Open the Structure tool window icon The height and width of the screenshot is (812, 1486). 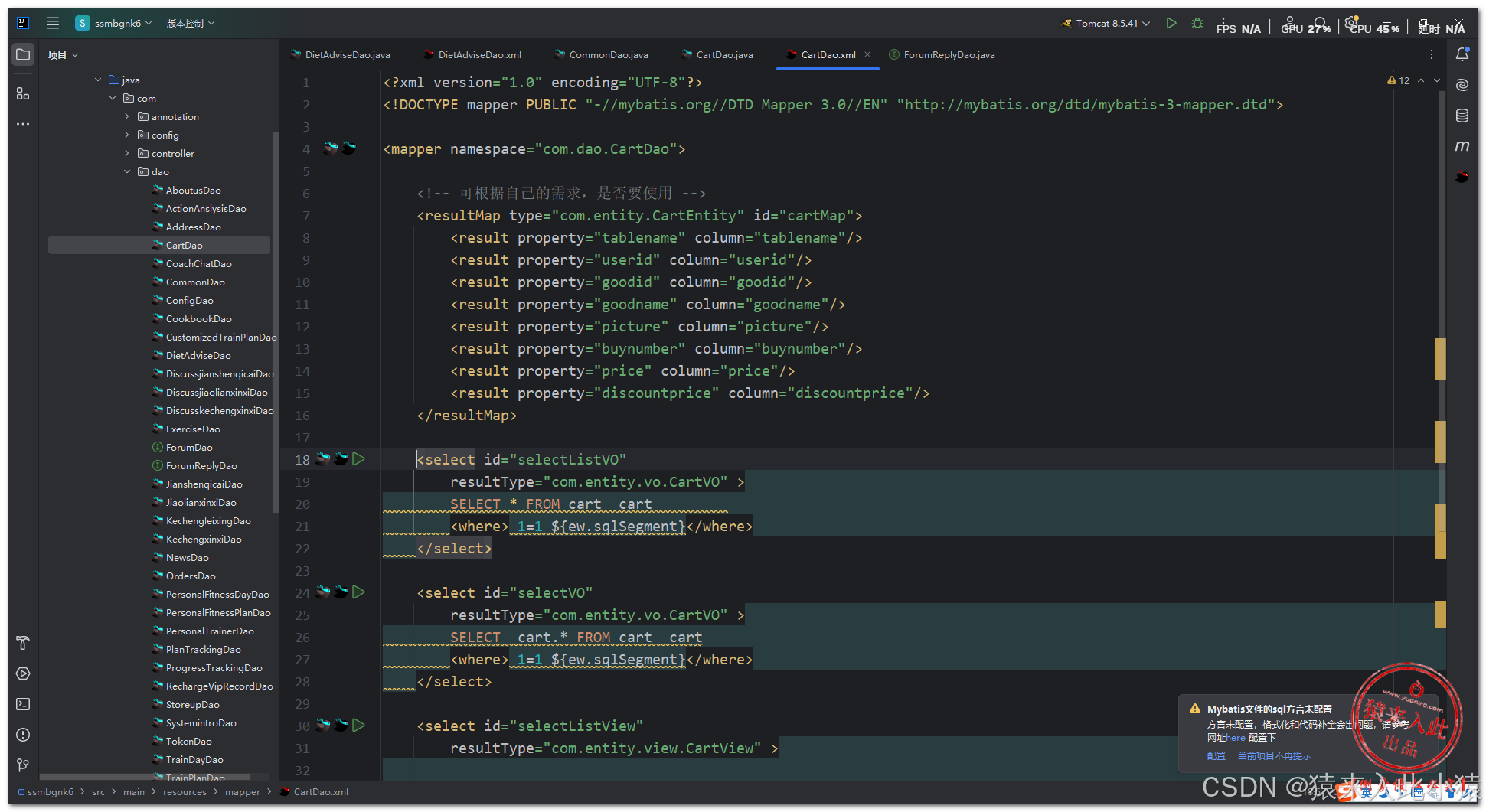pos(23,93)
